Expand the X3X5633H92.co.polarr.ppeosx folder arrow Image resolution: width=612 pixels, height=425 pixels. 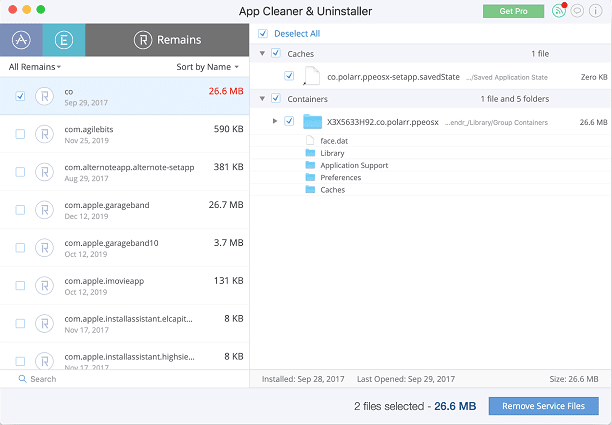pos(275,121)
